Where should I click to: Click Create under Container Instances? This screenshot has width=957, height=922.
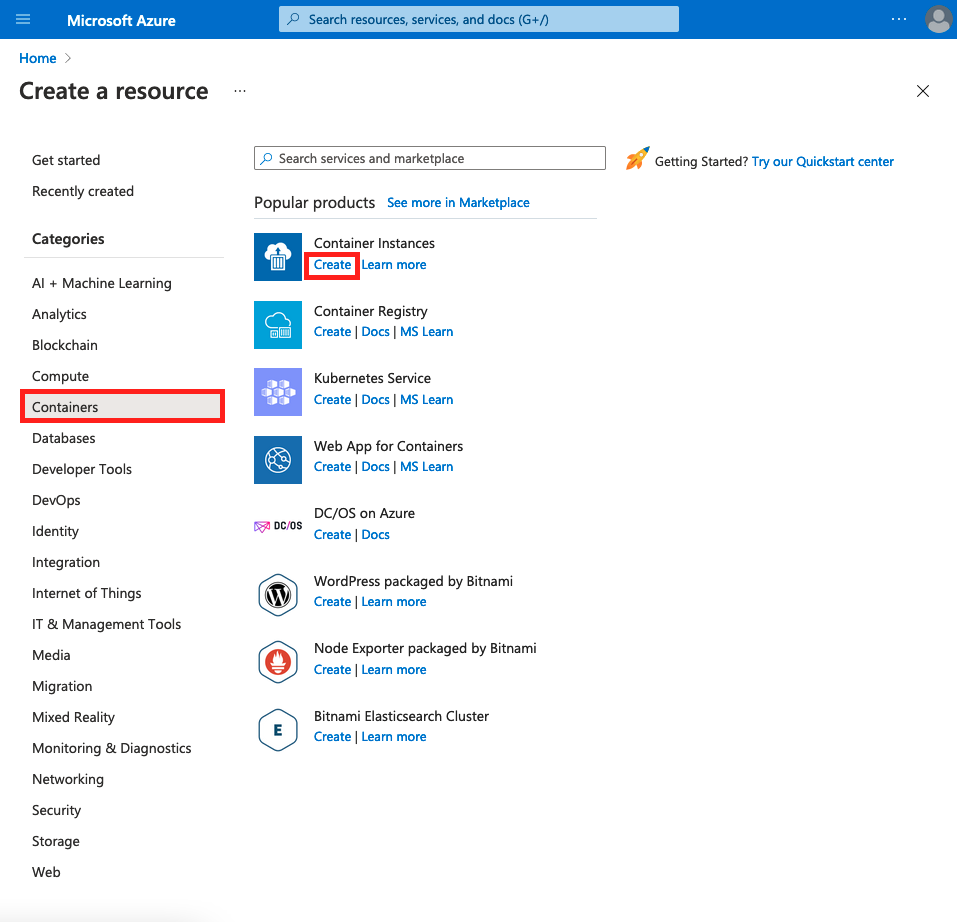tap(332, 265)
